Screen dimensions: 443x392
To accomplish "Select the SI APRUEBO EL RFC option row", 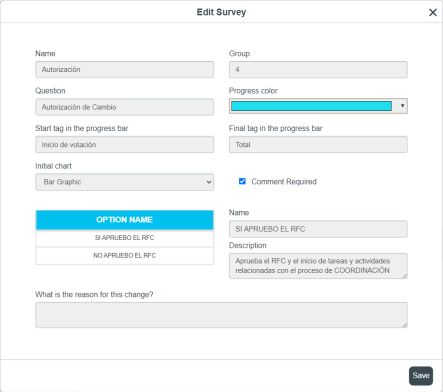I will (x=124, y=238).
